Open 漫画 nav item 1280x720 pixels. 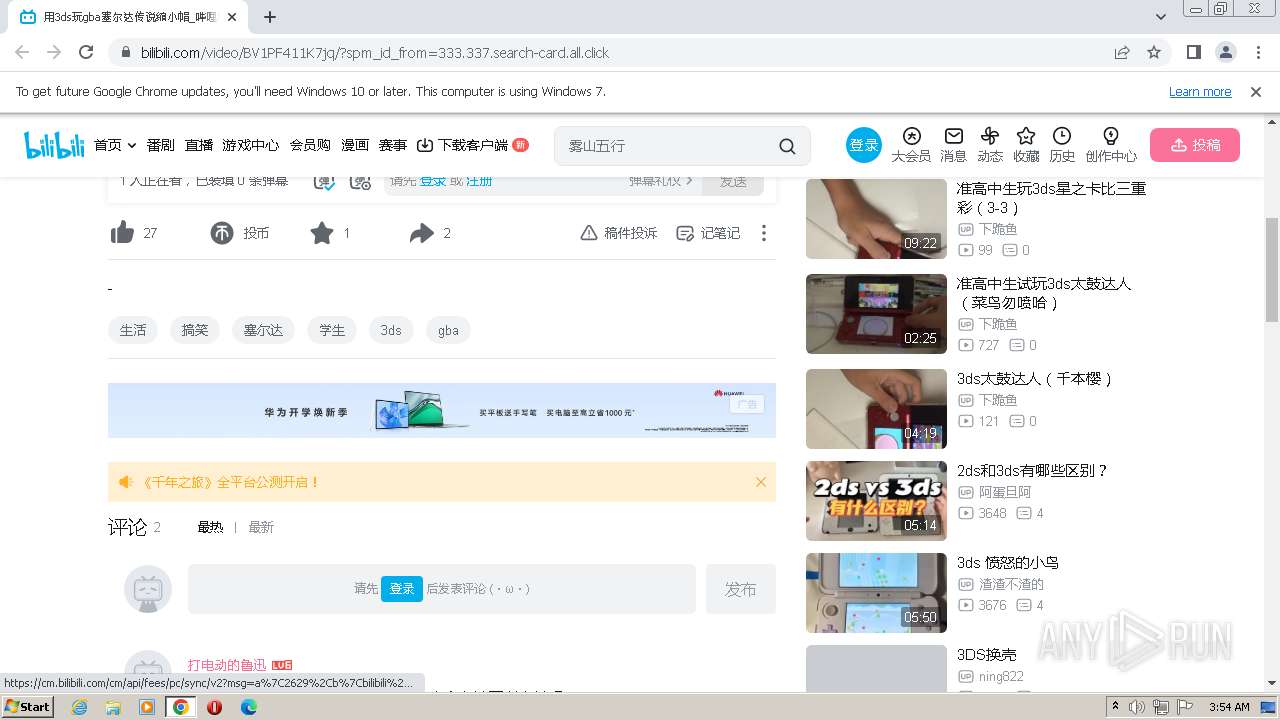coord(355,145)
